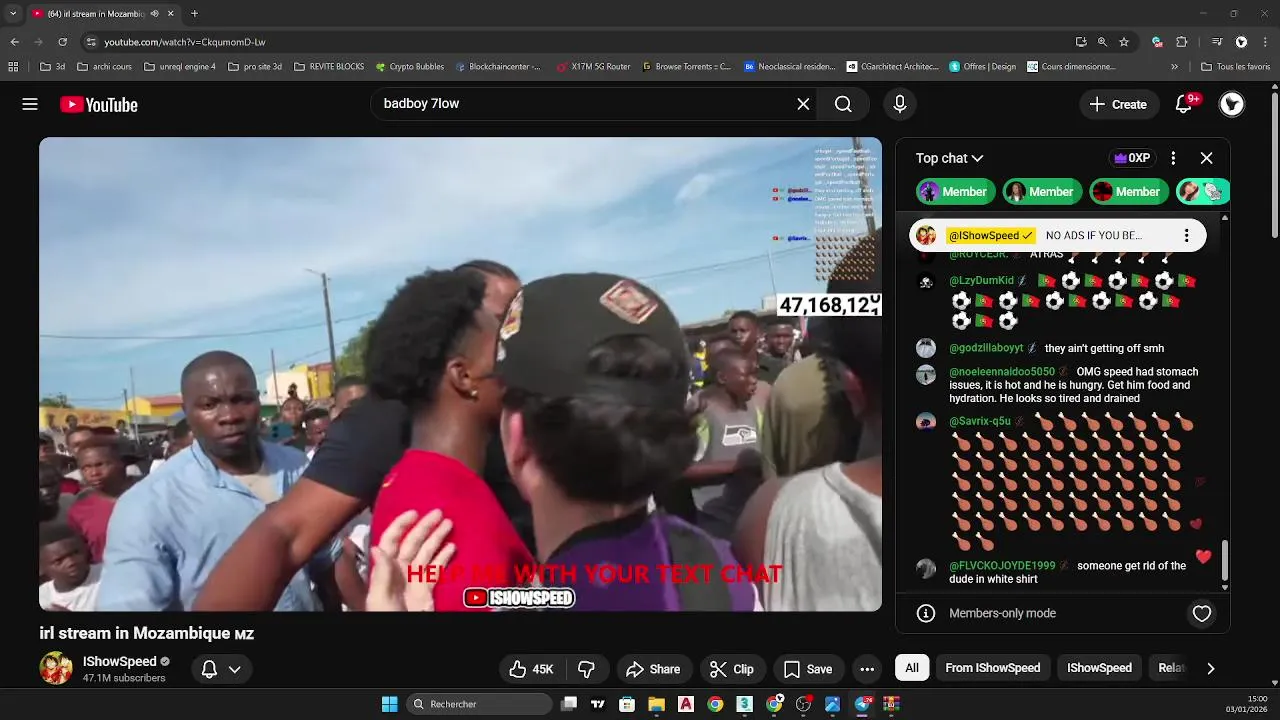Image resolution: width=1280 pixels, height=720 pixels.
Task: Select the IShowSpeed chip
Action: click(1099, 668)
